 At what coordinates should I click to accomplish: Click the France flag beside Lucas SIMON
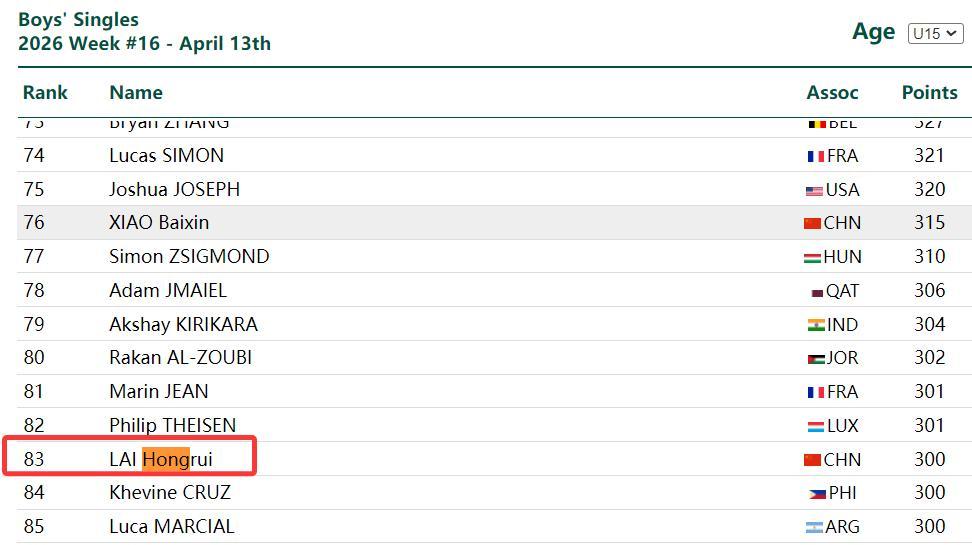tap(815, 156)
